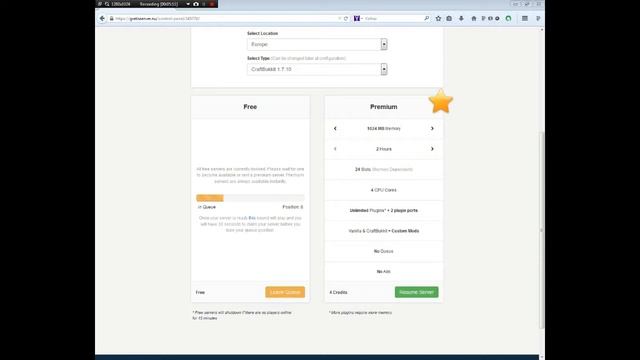Open the Select Type CraftBukkit dropdown
Image resolution: width=640 pixels, height=360 pixels.
(x=317, y=69)
